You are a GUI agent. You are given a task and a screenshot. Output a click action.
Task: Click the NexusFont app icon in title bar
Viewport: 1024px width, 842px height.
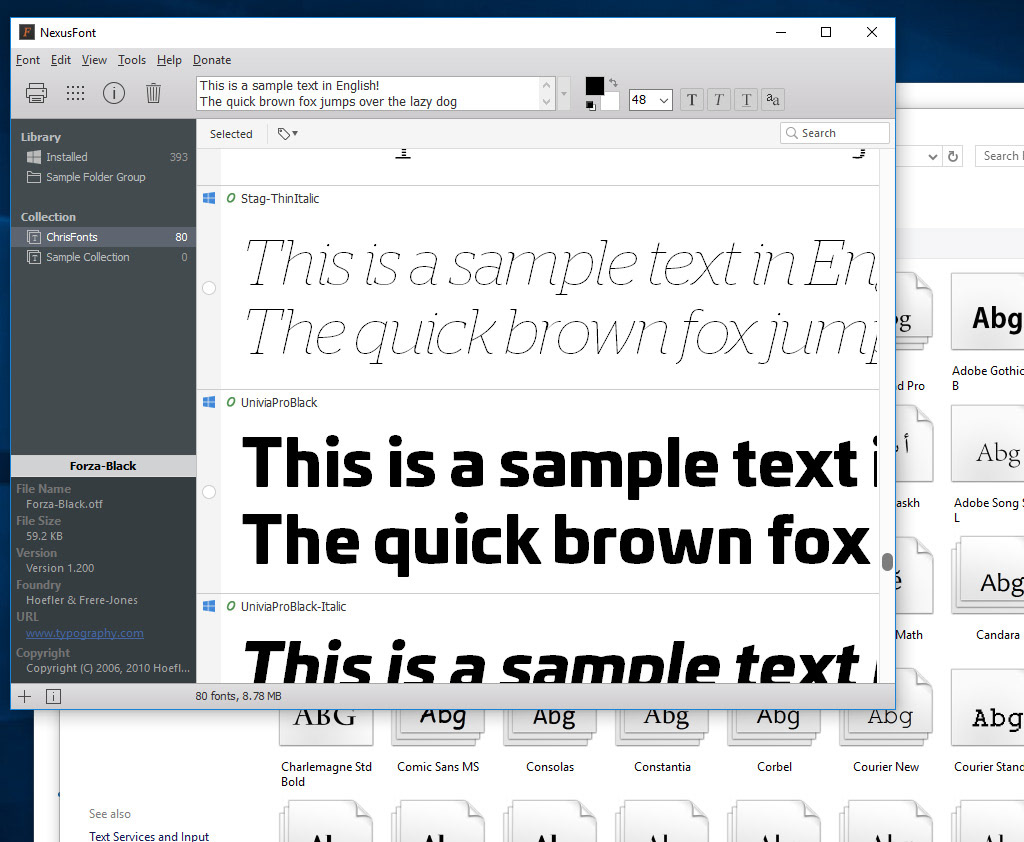pyautogui.click(x=27, y=32)
